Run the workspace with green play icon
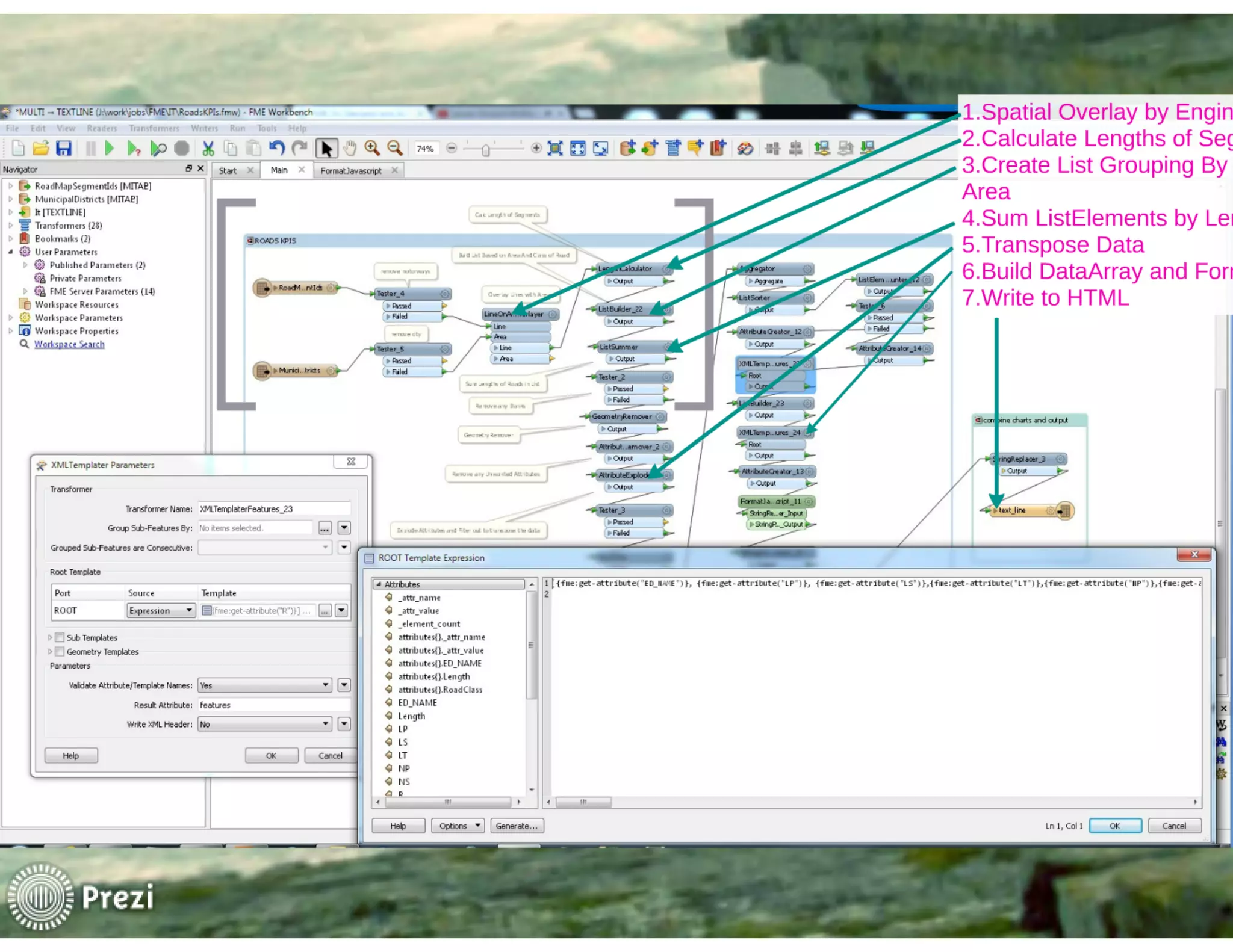 pos(109,148)
